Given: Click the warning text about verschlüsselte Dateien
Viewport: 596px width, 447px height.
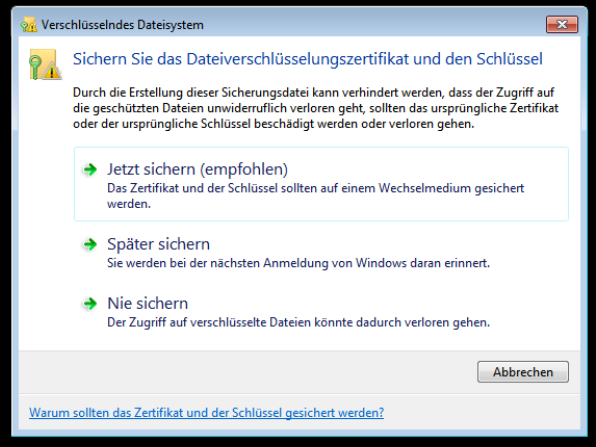Looking at the screenshot, I should [298, 322].
